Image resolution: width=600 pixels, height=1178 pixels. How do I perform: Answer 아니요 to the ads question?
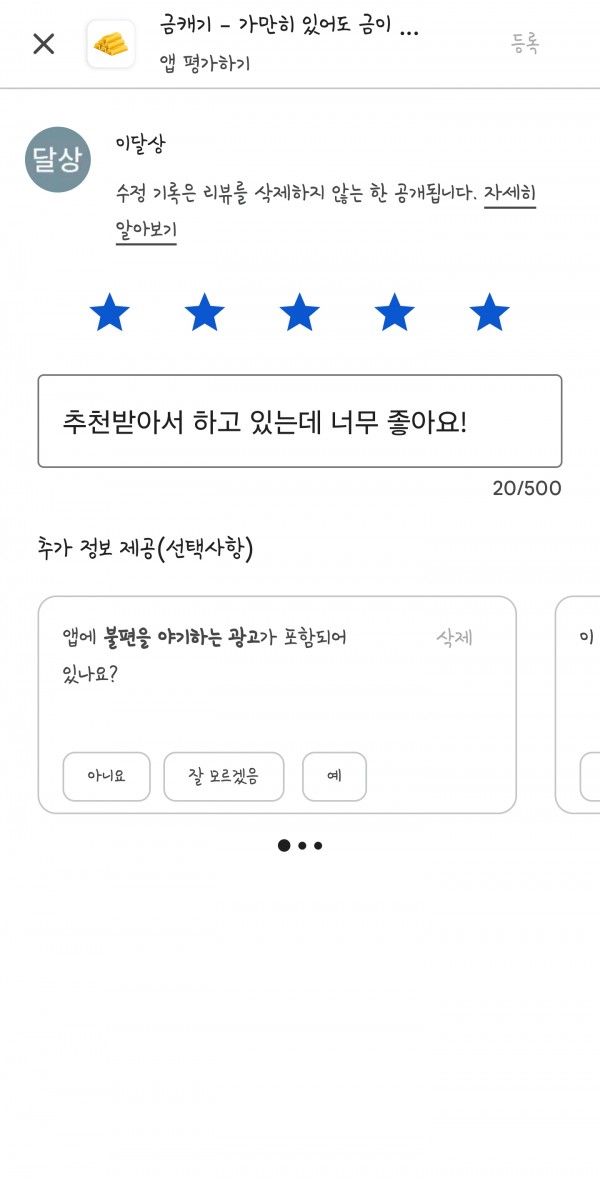pos(107,777)
